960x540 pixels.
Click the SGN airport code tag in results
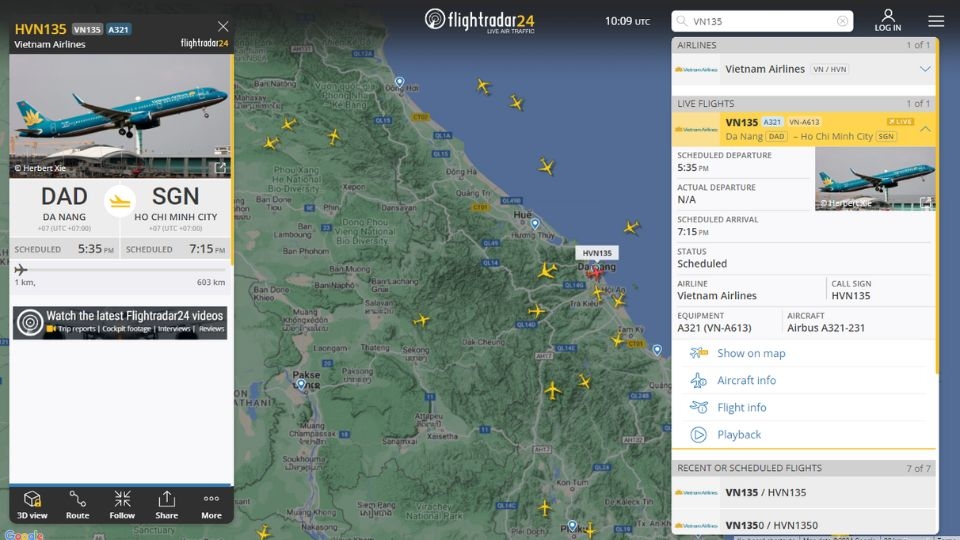(886, 137)
